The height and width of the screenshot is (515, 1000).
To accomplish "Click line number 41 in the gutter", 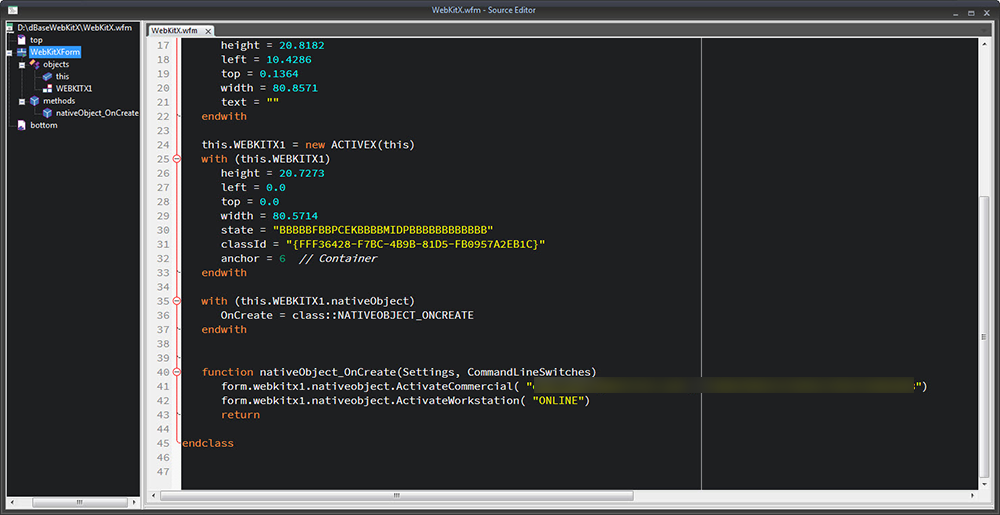I will (163, 386).
